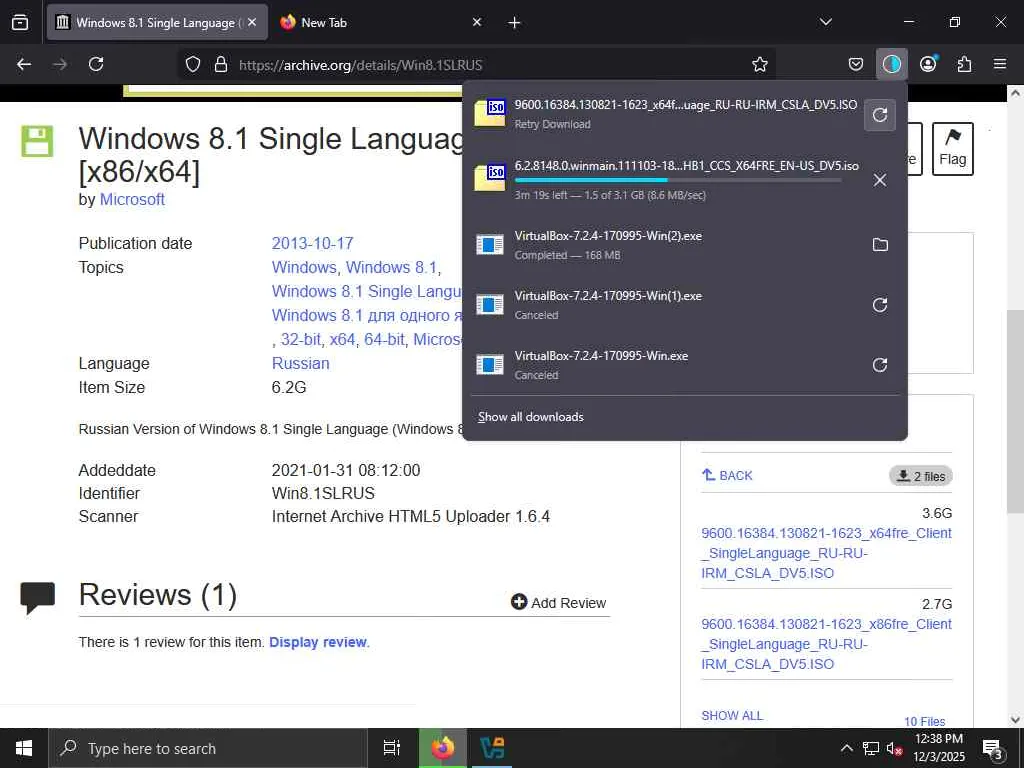
Task: Retry the canceled VirtualBox-7.2.4-170995-Win(1).exe download
Action: (880, 305)
